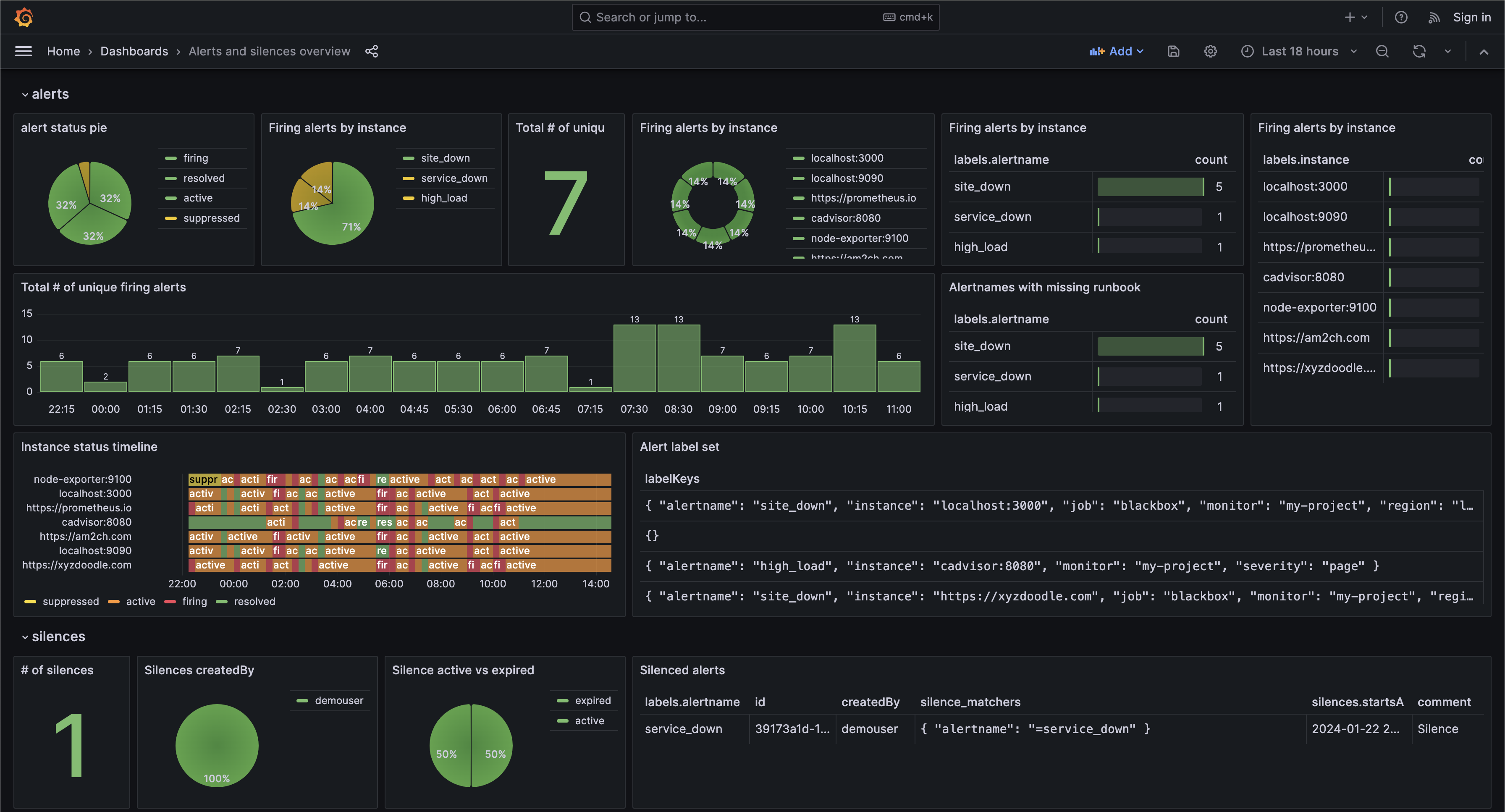This screenshot has width=1505, height=812.
Task: Open the hamburger navigation menu
Action: (24, 51)
